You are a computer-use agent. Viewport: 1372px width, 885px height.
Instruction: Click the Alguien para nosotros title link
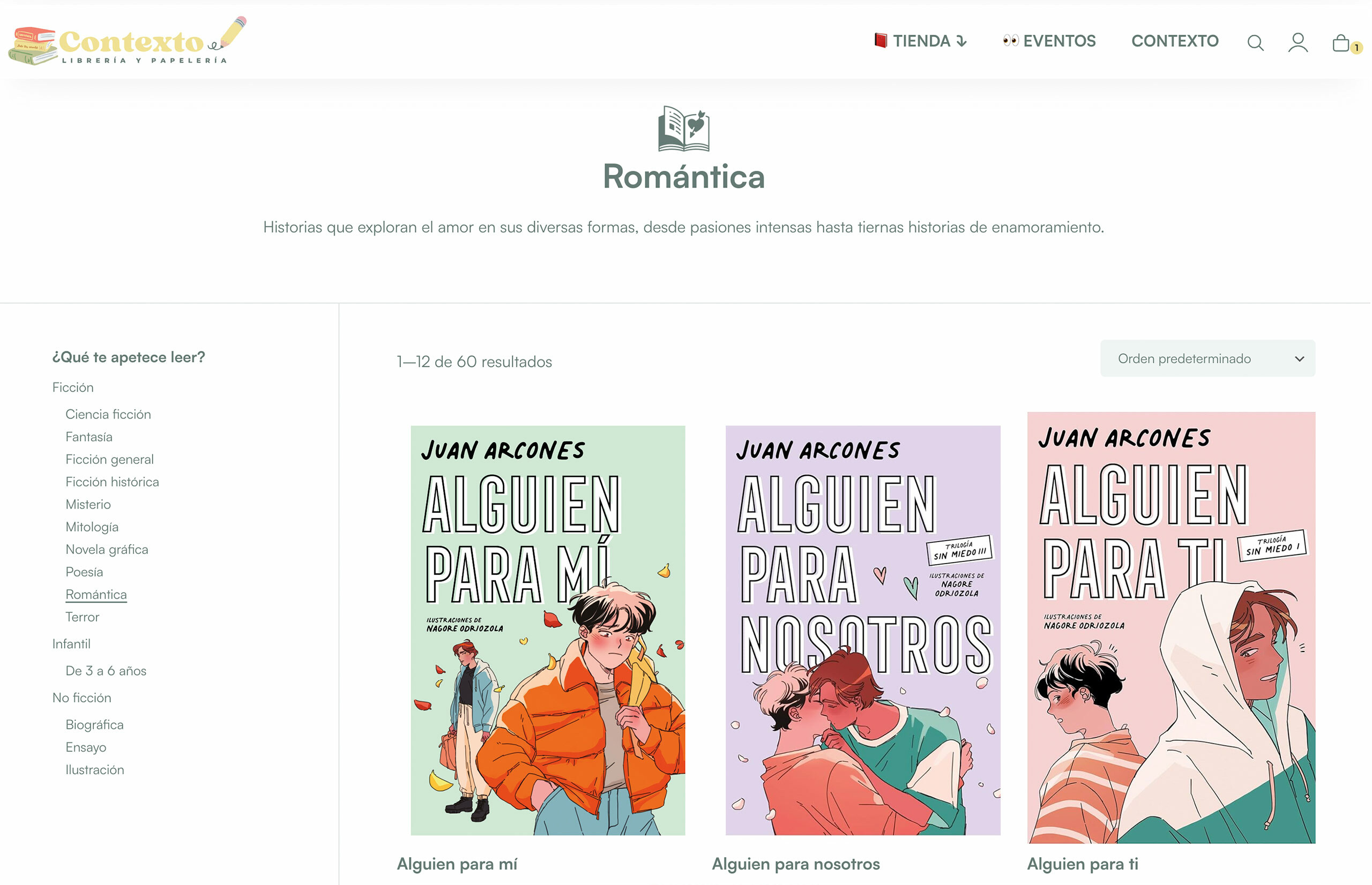(796, 865)
